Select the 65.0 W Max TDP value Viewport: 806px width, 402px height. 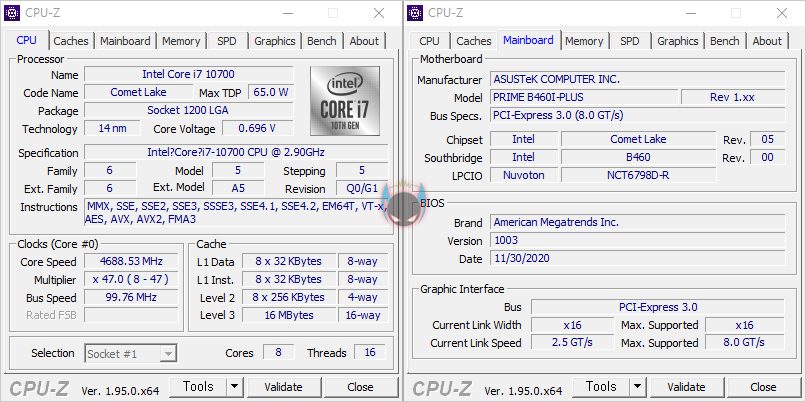[271, 92]
